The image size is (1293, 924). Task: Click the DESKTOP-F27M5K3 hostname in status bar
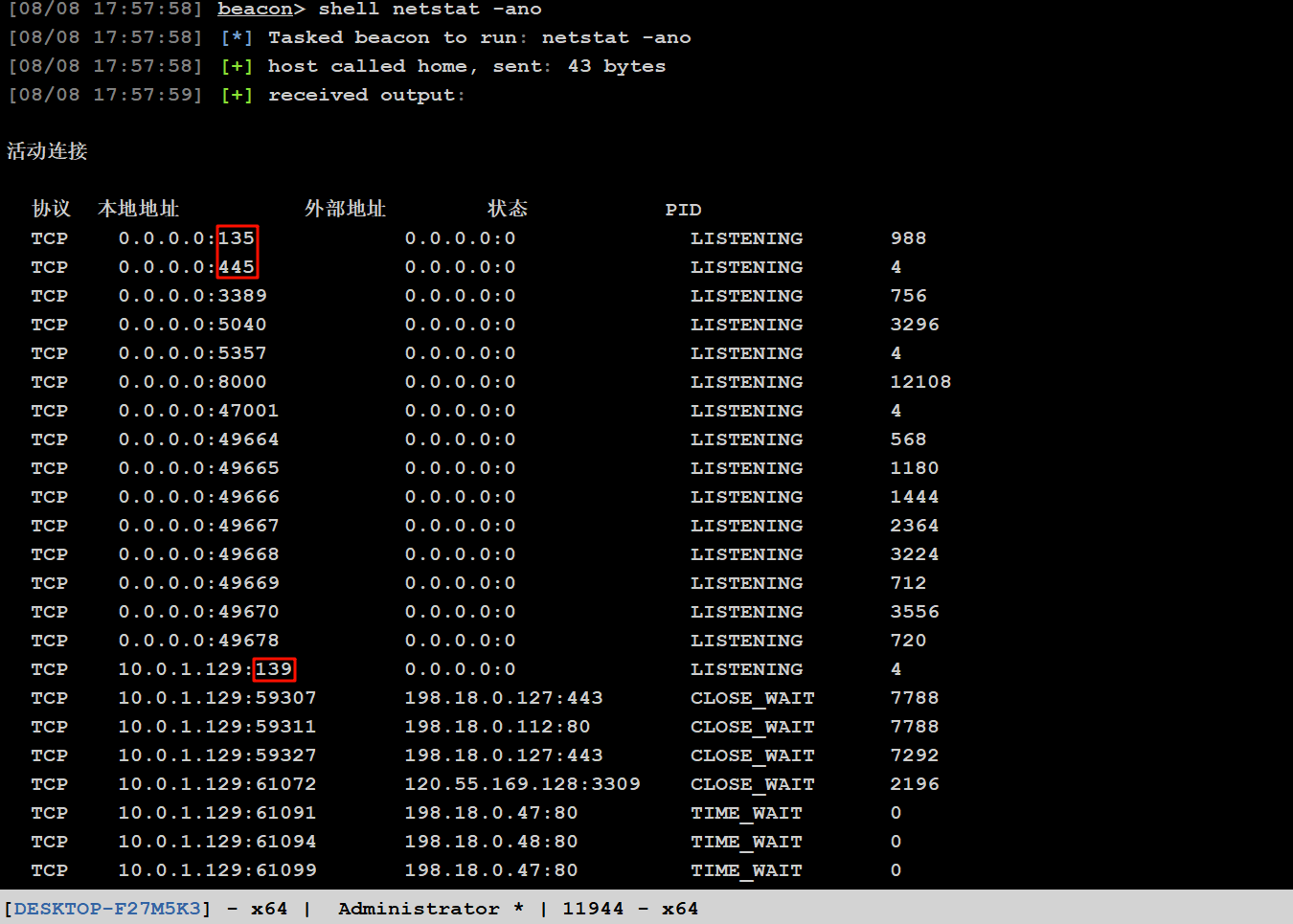(x=107, y=909)
